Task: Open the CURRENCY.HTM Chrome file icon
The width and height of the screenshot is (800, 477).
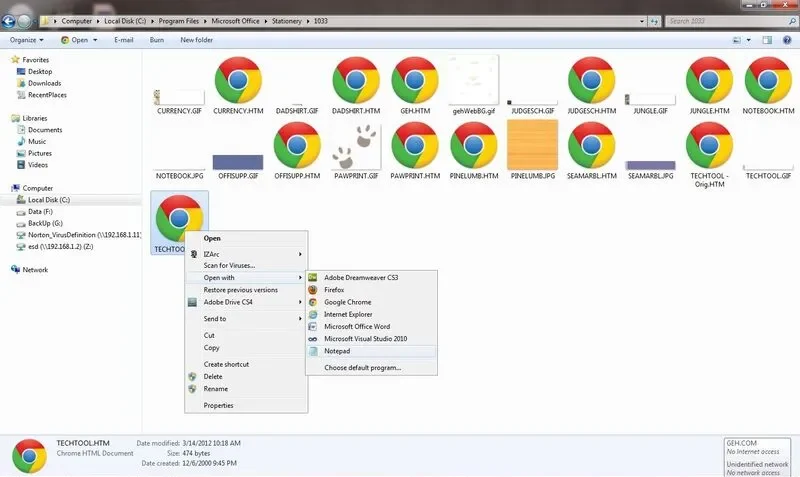Action: [x=238, y=81]
